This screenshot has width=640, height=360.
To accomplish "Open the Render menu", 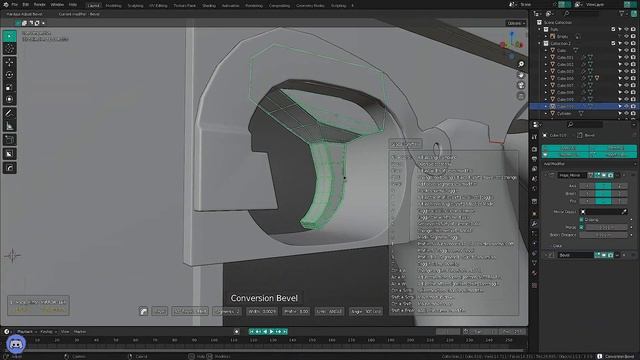I will pos(40,4).
